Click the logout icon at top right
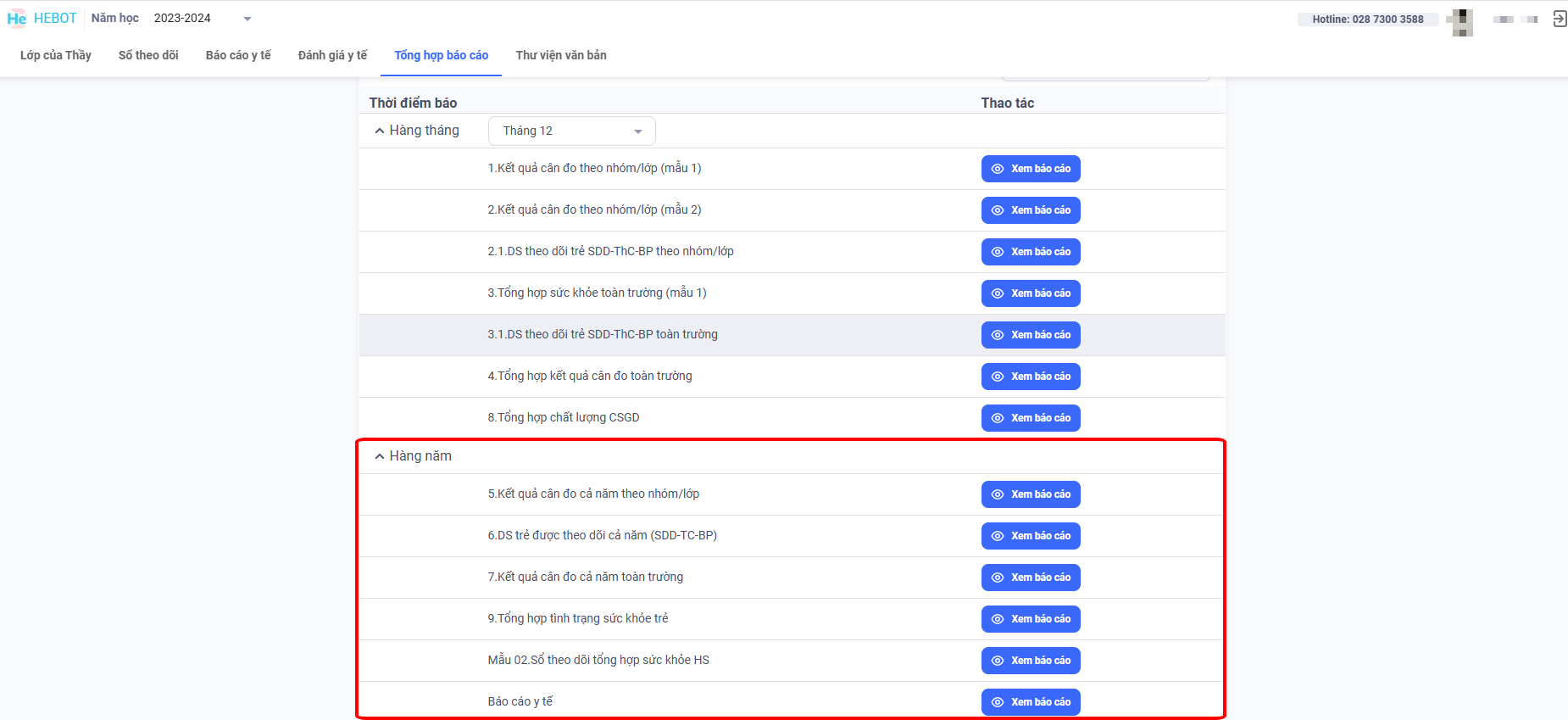The image size is (1568, 720). 1559,19
